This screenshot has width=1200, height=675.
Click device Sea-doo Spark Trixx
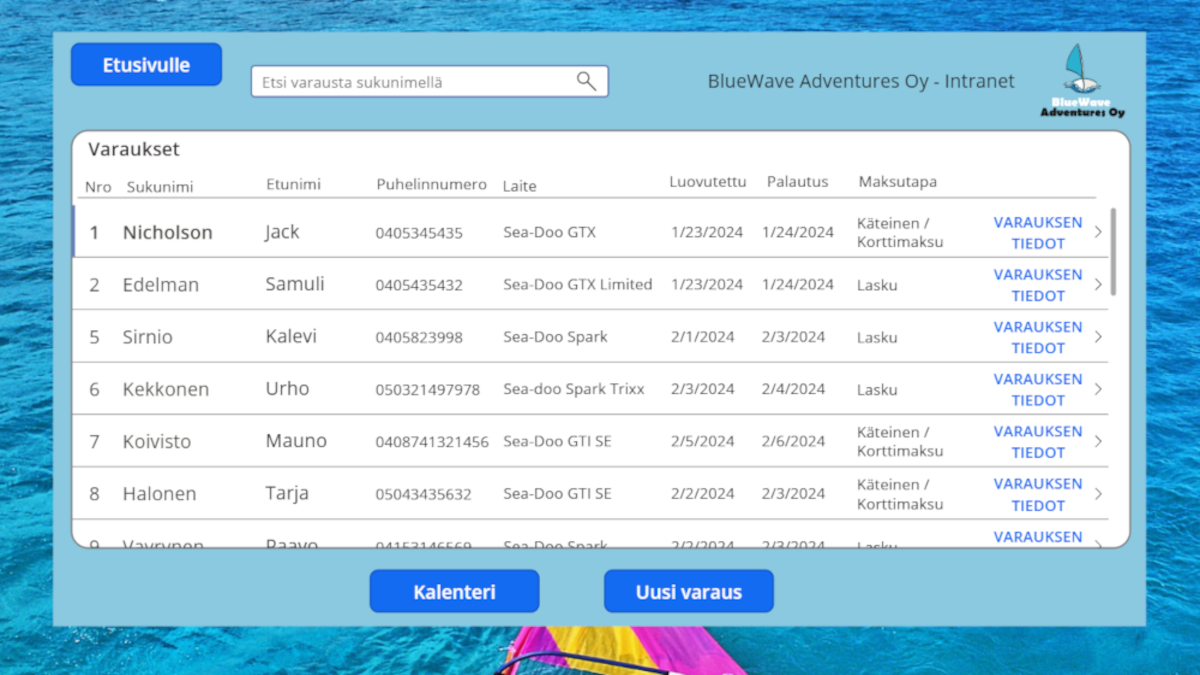click(x=574, y=389)
